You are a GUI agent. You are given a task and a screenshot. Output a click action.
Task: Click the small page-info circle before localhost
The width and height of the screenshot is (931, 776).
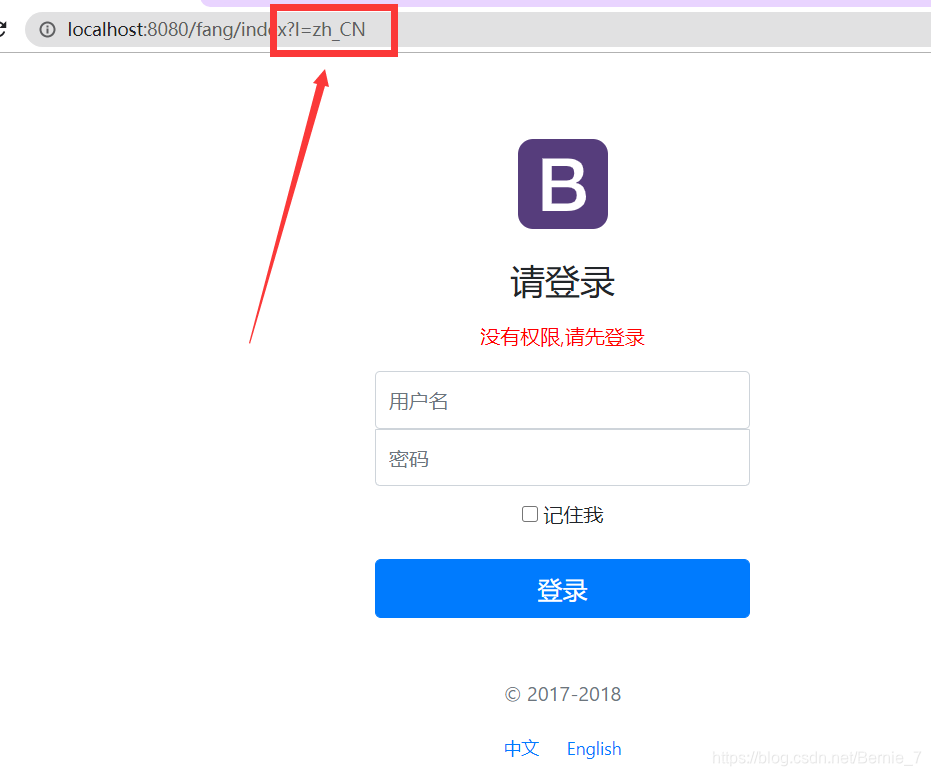coord(47,30)
